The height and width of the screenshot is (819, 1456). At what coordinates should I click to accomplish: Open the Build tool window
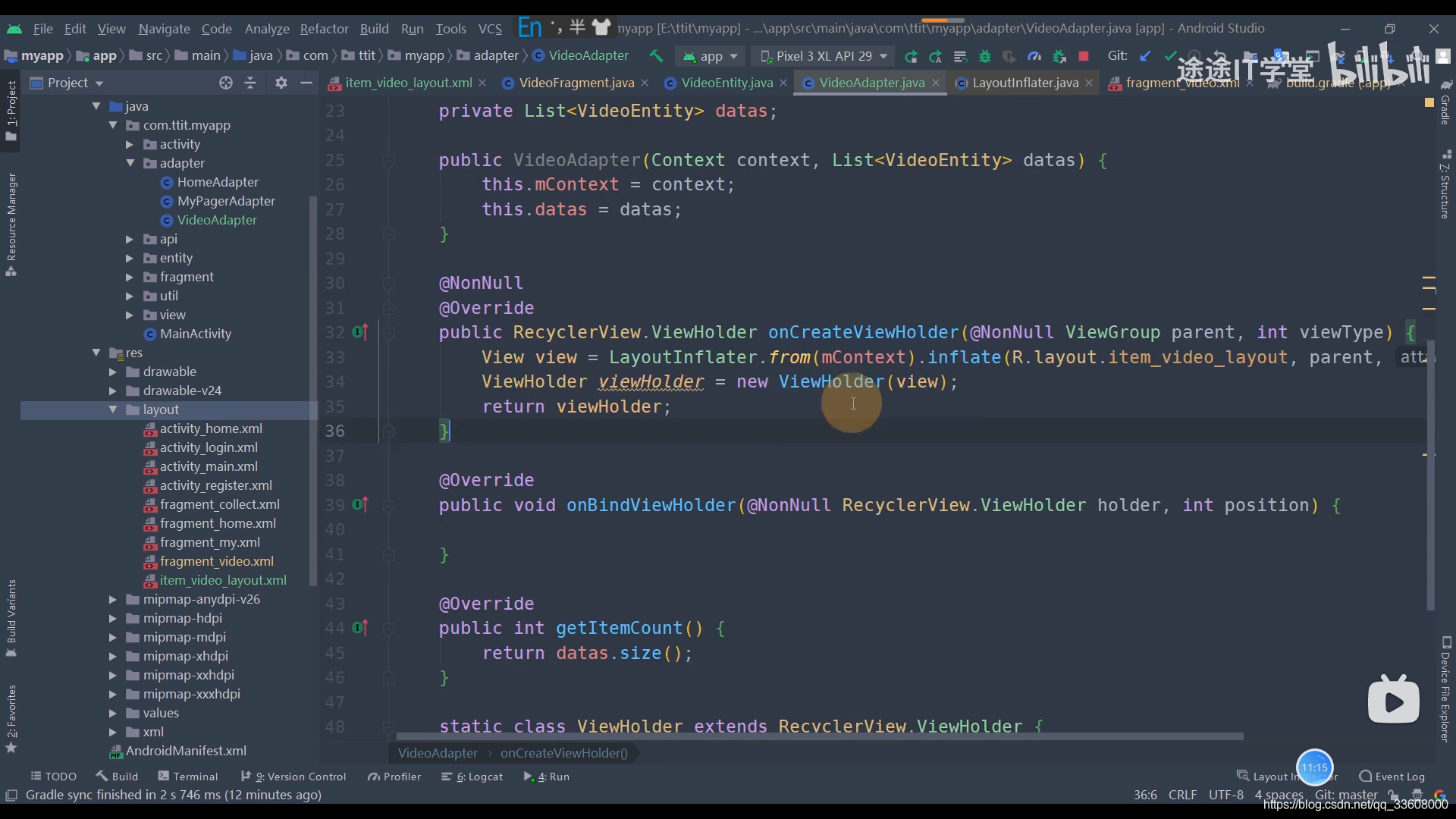point(117,777)
